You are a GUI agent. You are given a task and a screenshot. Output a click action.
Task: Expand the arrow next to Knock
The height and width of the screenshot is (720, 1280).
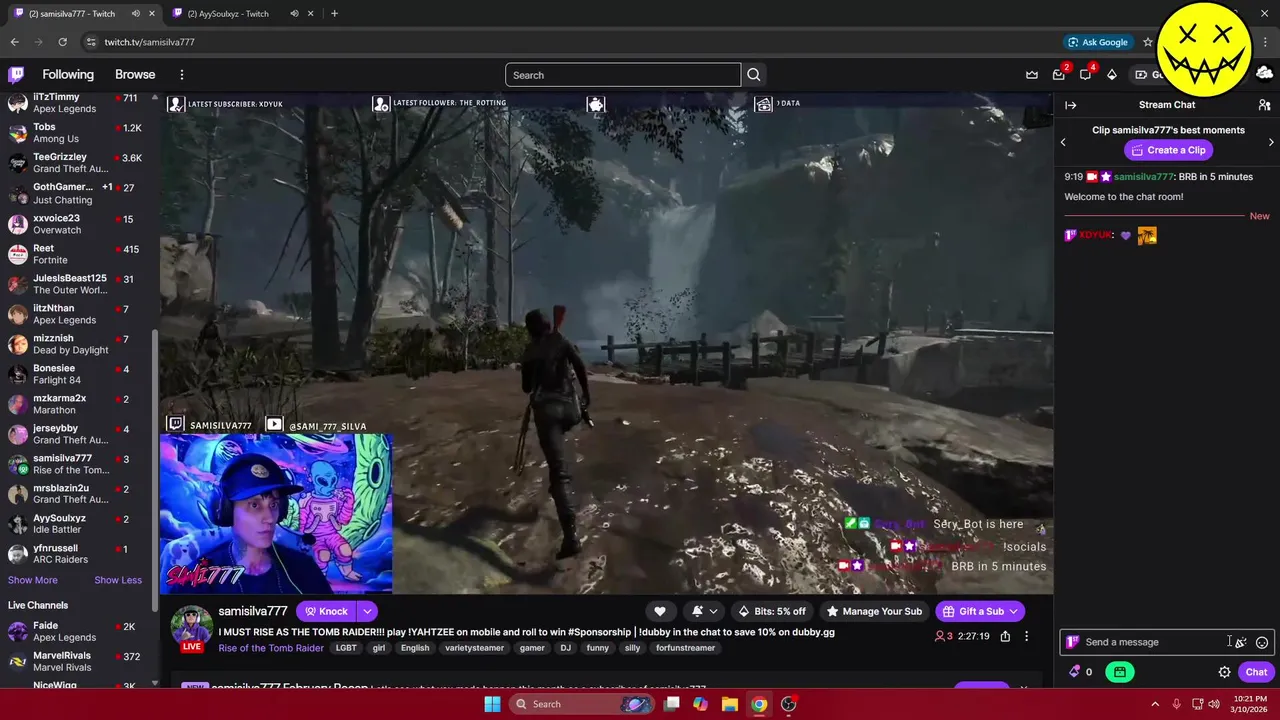point(367,611)
